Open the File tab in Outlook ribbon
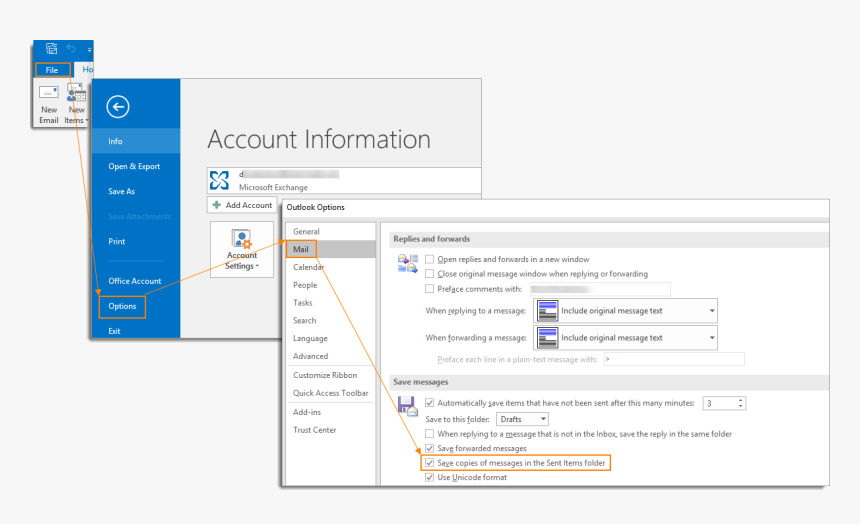The height and width of the screenshot is (524, 860). [x=53, y=70]
